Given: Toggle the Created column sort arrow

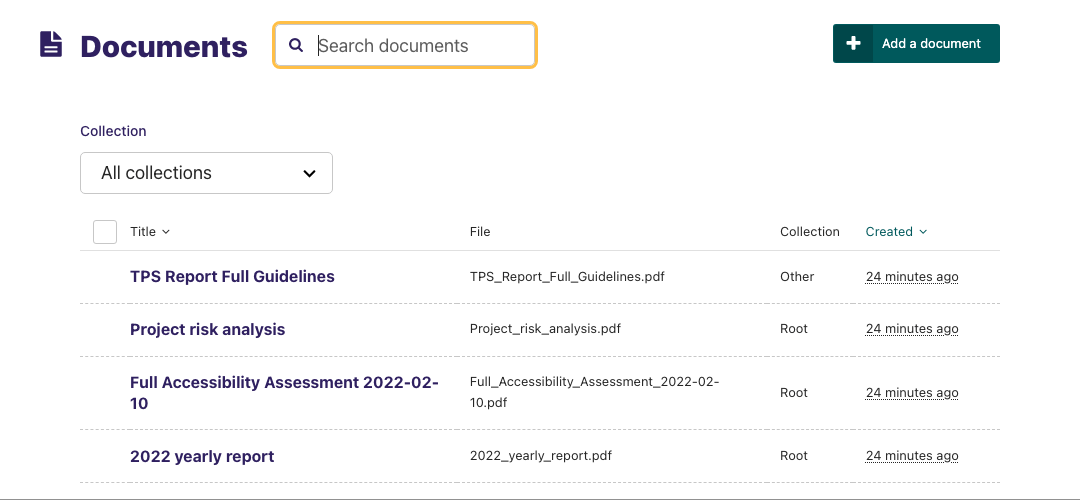Looking at the screenshot, I should 923,232.
